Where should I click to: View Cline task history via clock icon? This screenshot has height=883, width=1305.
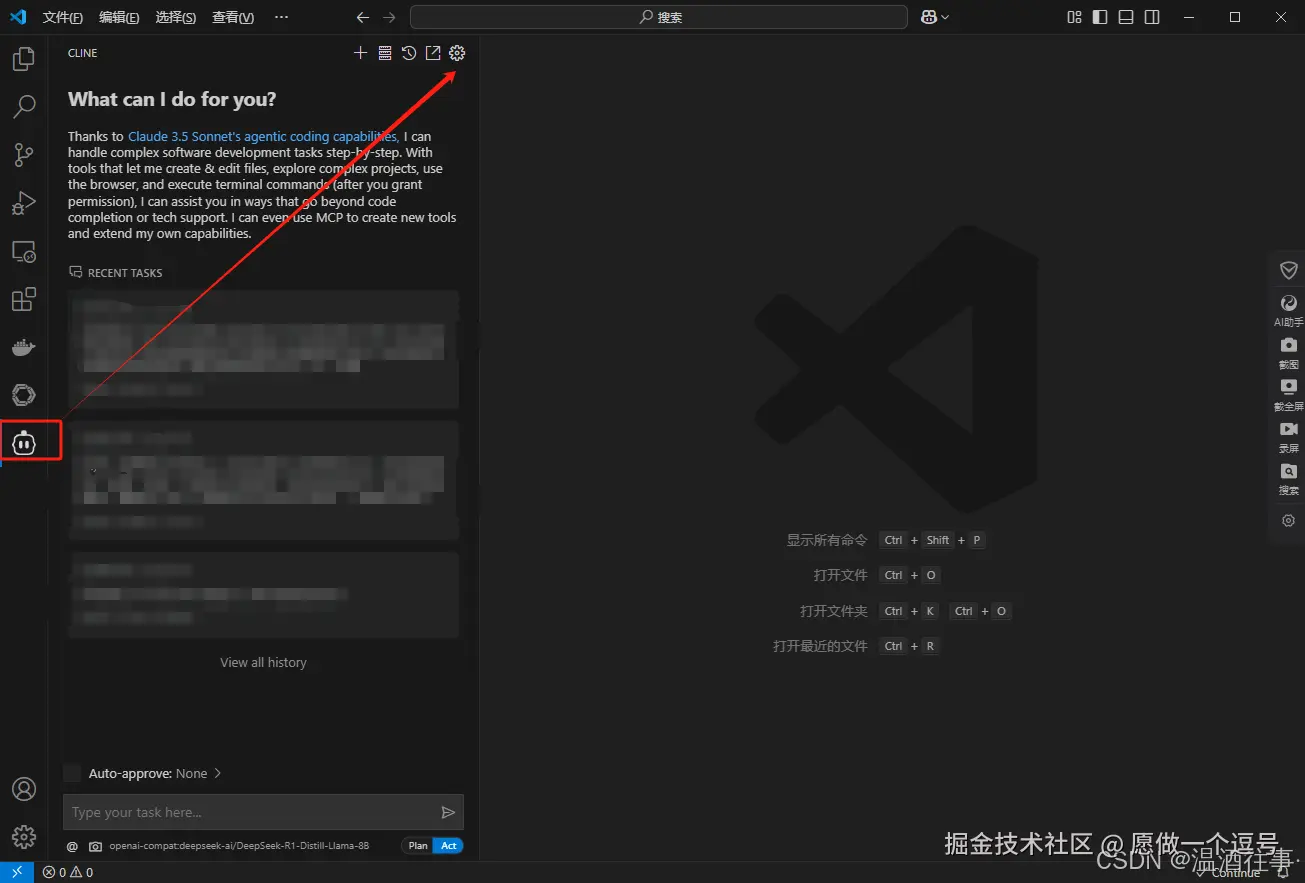(x=409, y=53)
